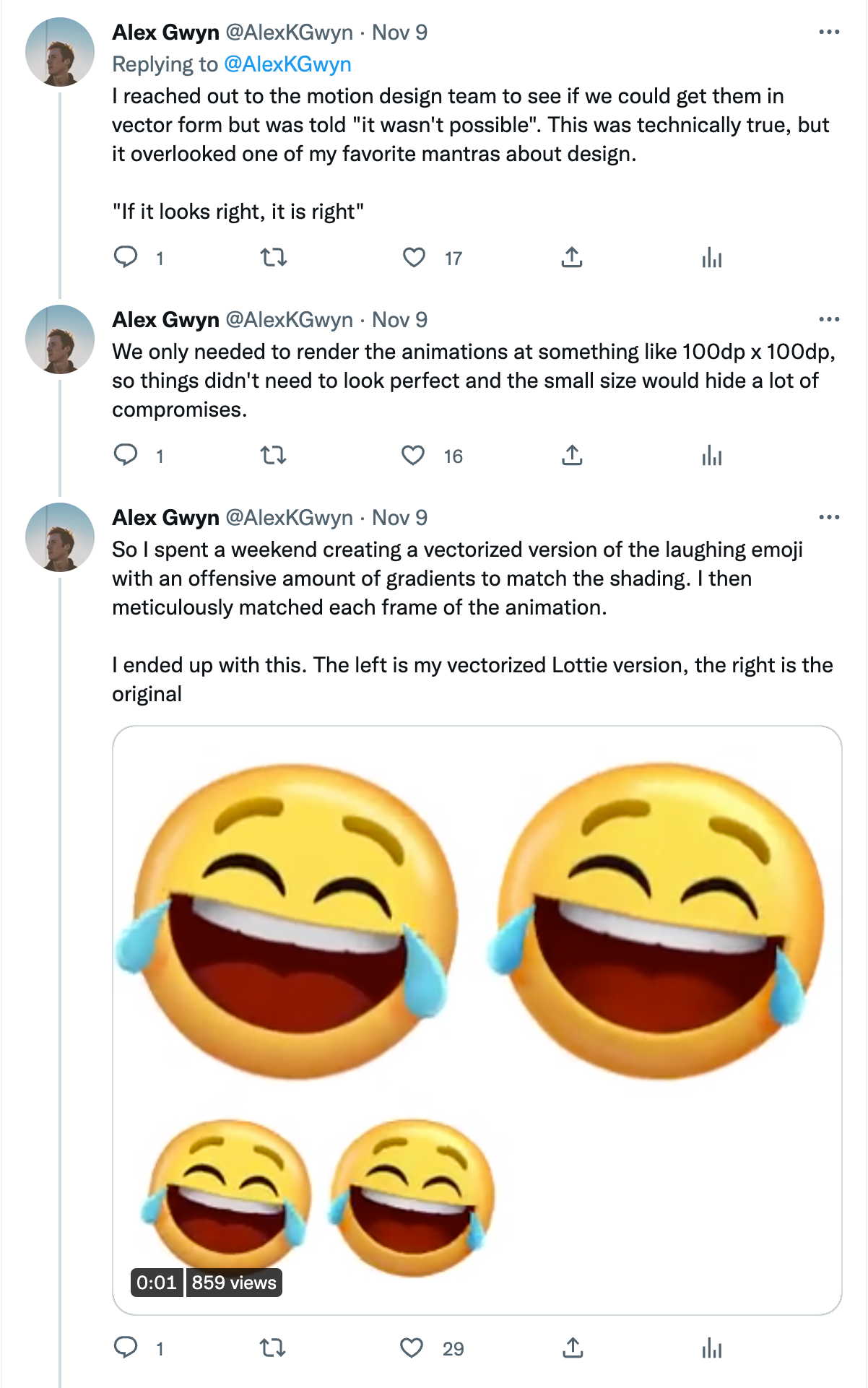Open more options on the Lottie tweet
Image resolution: width=868 pixels, height=1388 pixels.
[x=829, y=517]
